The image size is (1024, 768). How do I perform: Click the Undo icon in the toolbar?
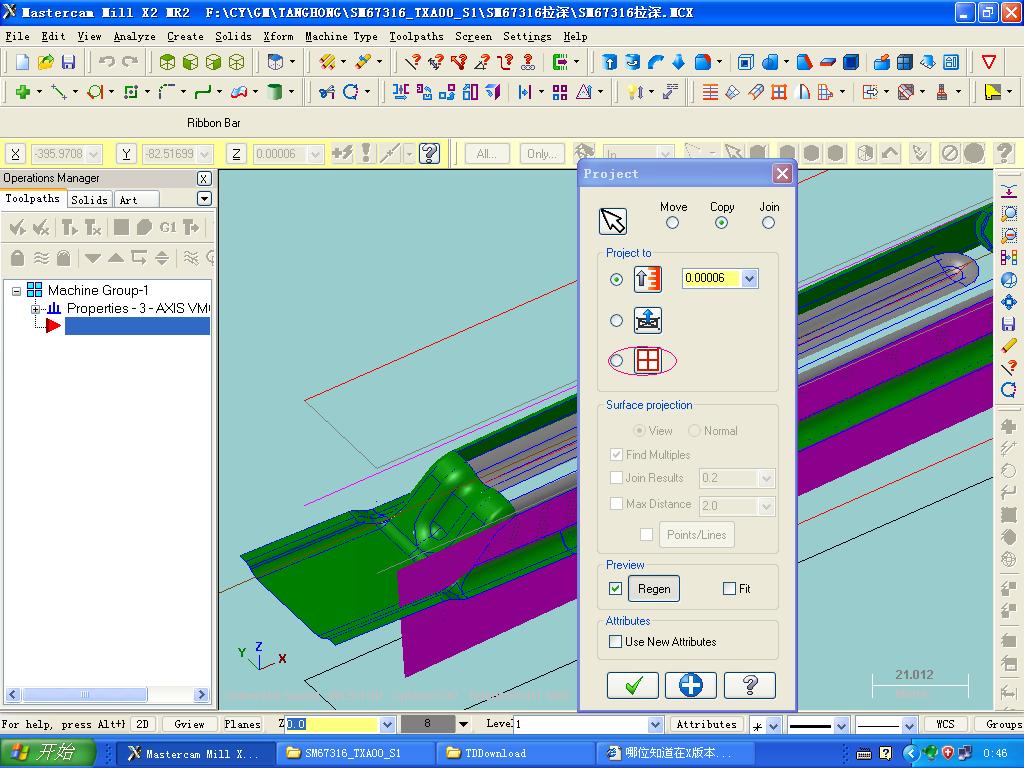point(106,62)
